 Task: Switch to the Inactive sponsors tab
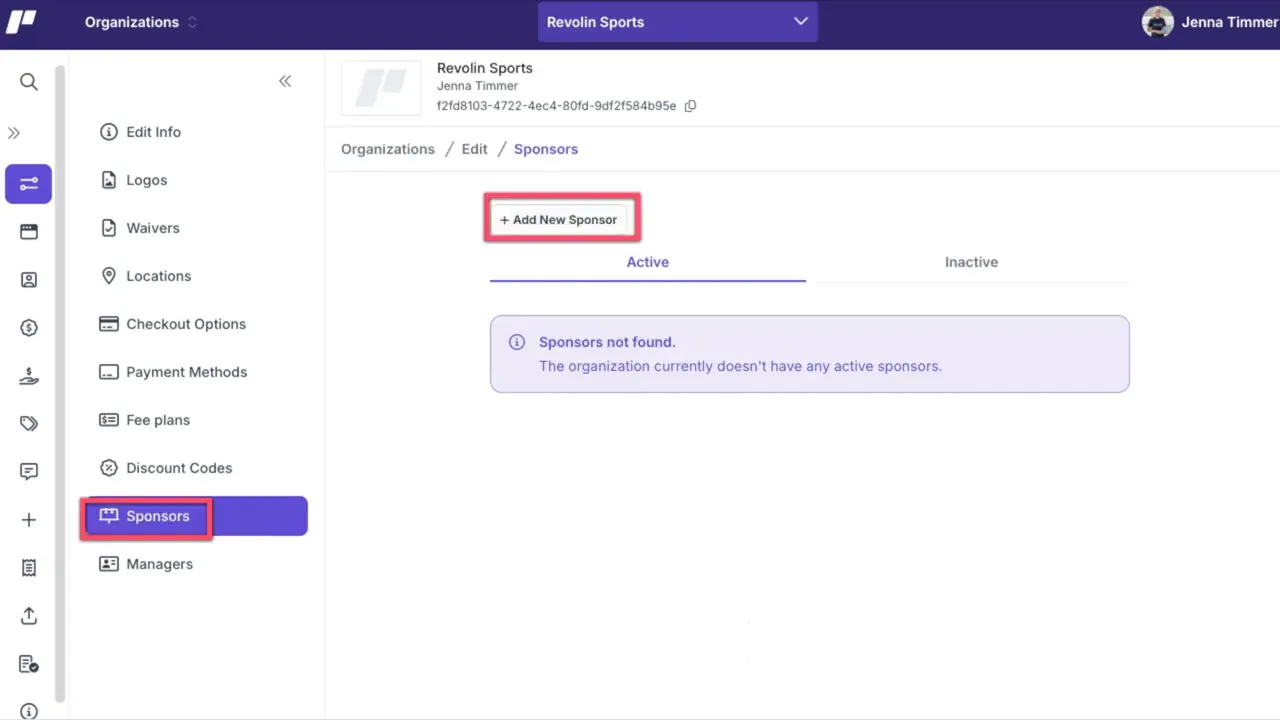[971, 262]
